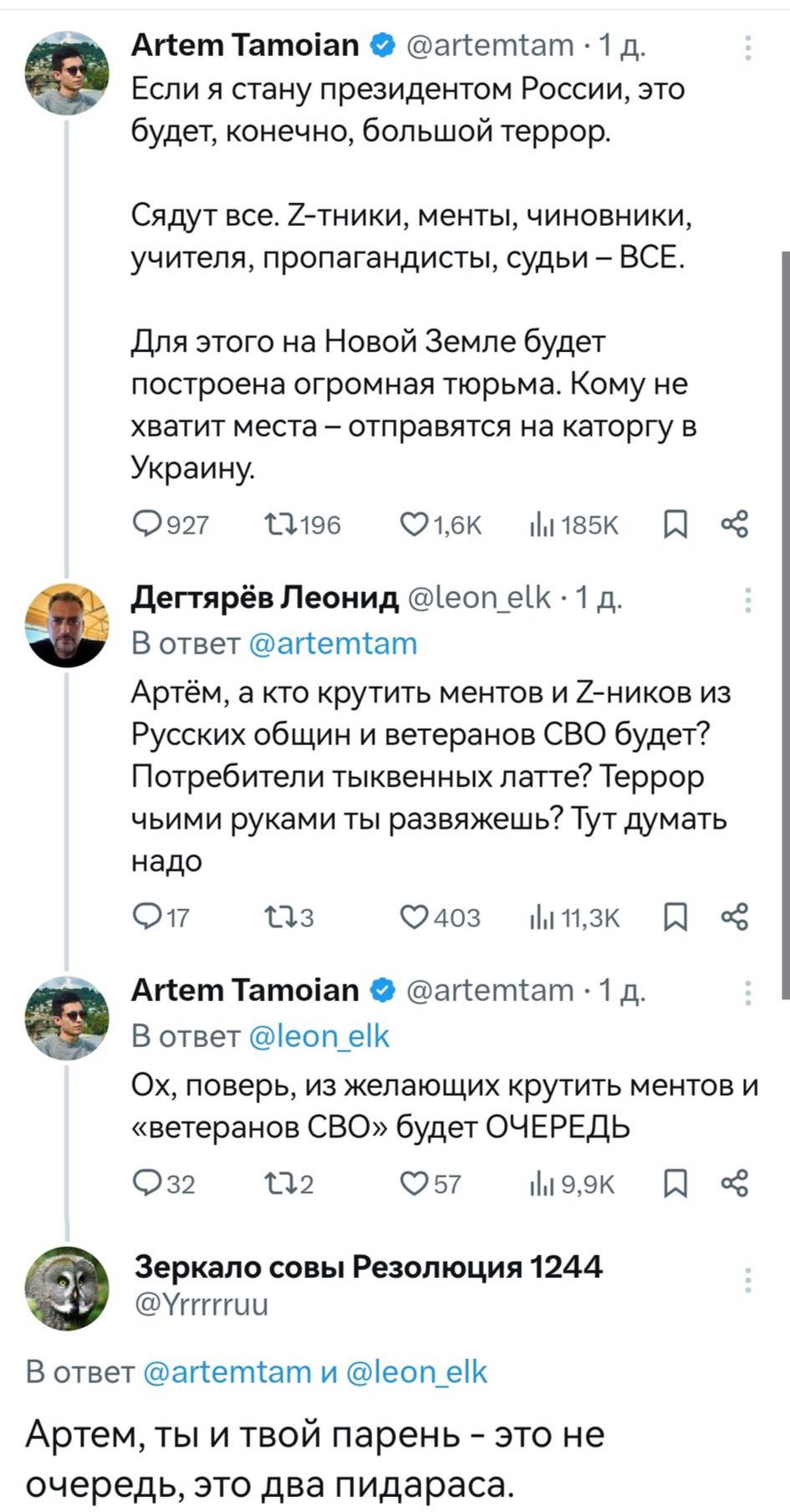Retweet the first tweet with 196 reposts
The width and height of the screenshot is (790, 1512).
click(x=277, y=524)
